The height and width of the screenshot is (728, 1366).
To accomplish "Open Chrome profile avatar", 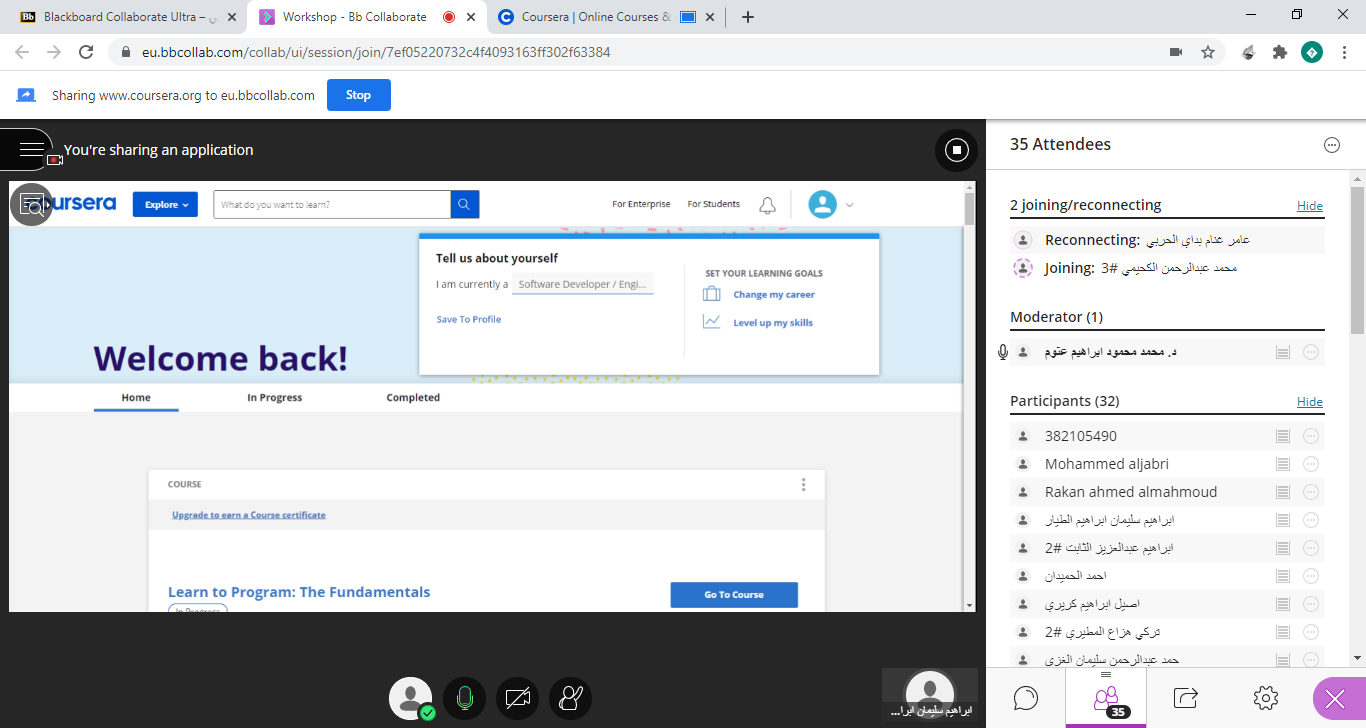I will 1312,52.
